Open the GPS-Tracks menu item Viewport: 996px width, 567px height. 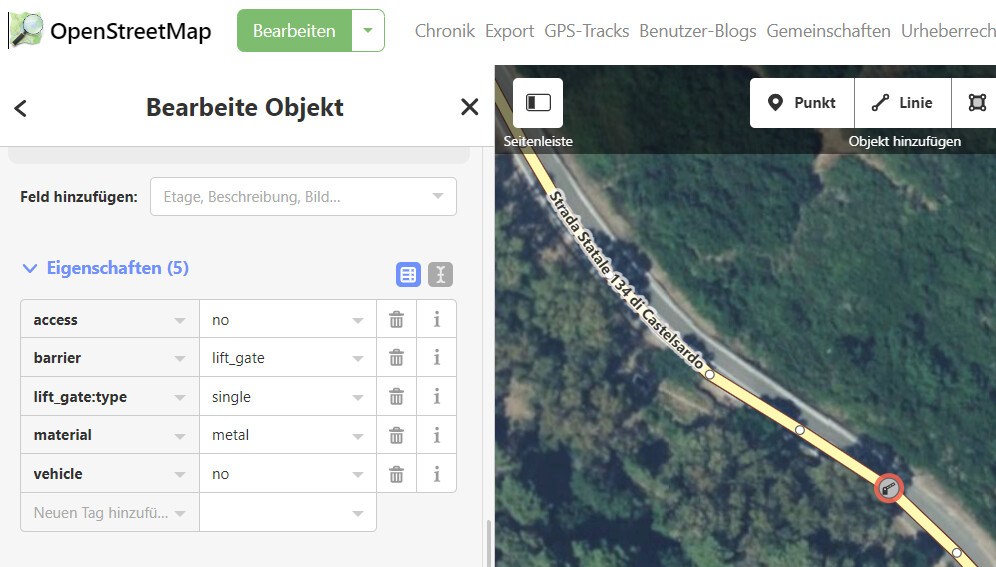[586, 31]
